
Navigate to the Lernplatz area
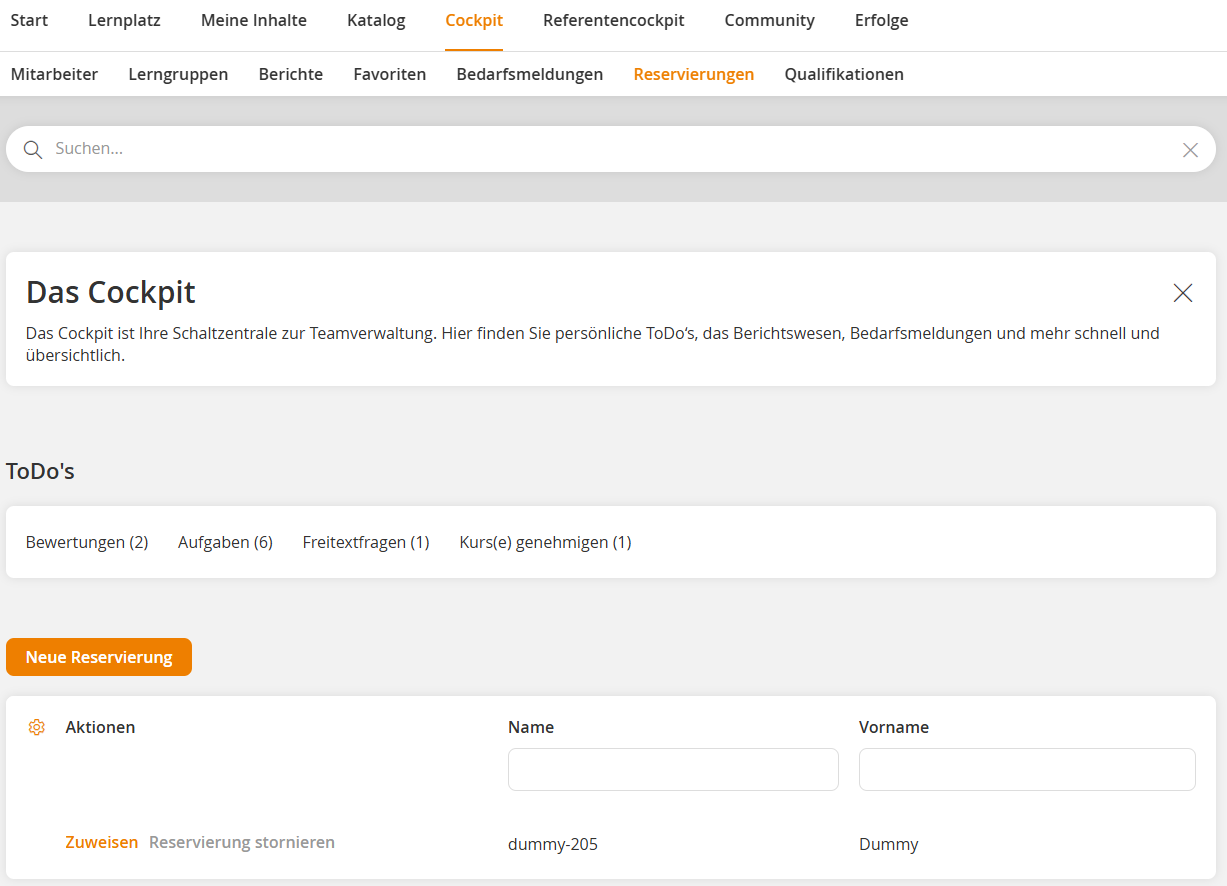pyautogui.click(x=124, y=20)
